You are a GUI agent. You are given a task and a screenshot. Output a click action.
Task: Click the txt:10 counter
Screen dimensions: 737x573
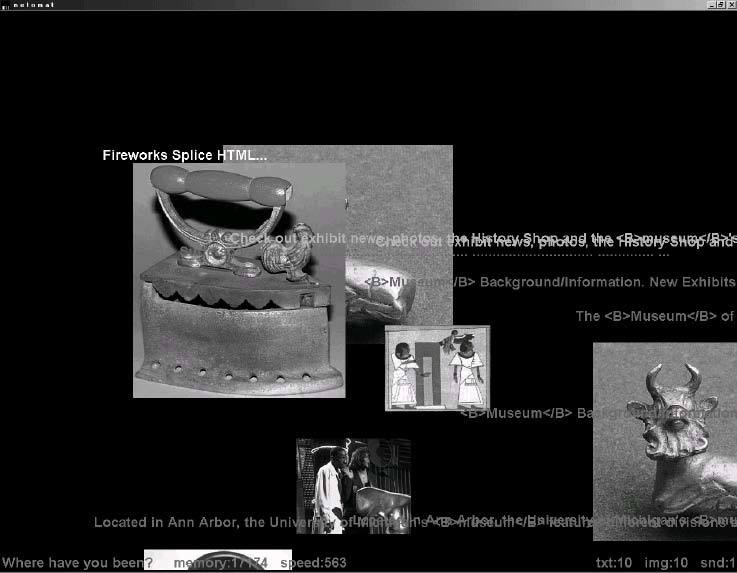614,563
